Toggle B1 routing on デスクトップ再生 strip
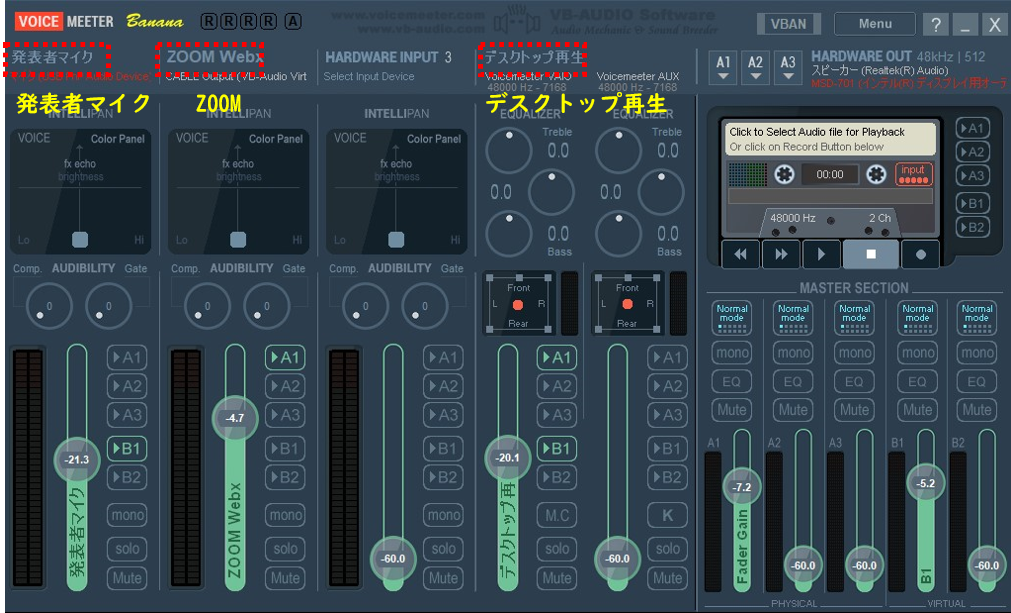The image size is (1011, 613). (x=556, y=449)
